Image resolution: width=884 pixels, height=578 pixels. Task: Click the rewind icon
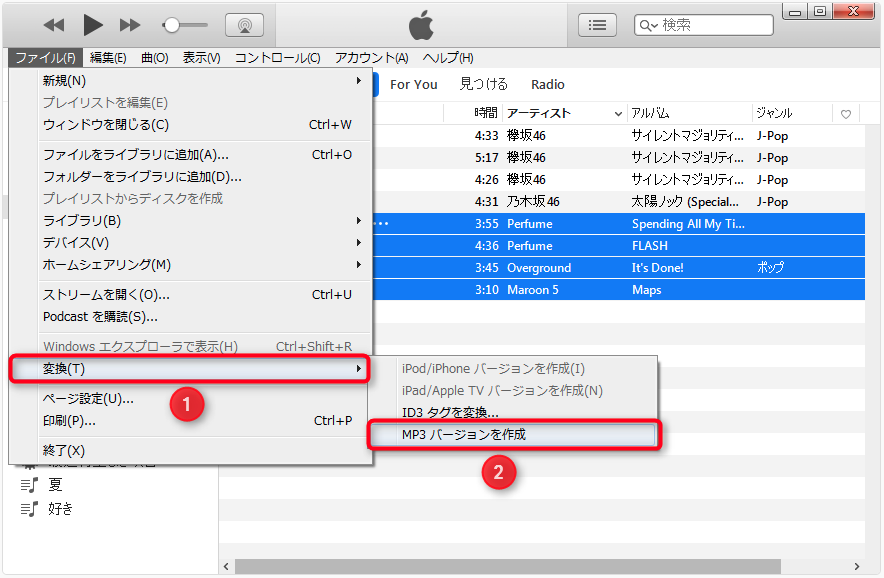pos(53,25)
